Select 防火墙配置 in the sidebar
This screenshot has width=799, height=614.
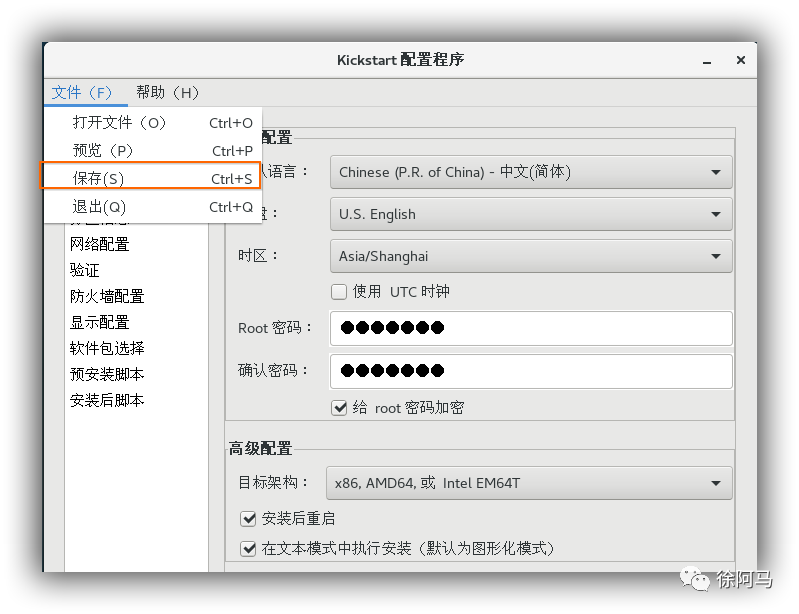107,296
